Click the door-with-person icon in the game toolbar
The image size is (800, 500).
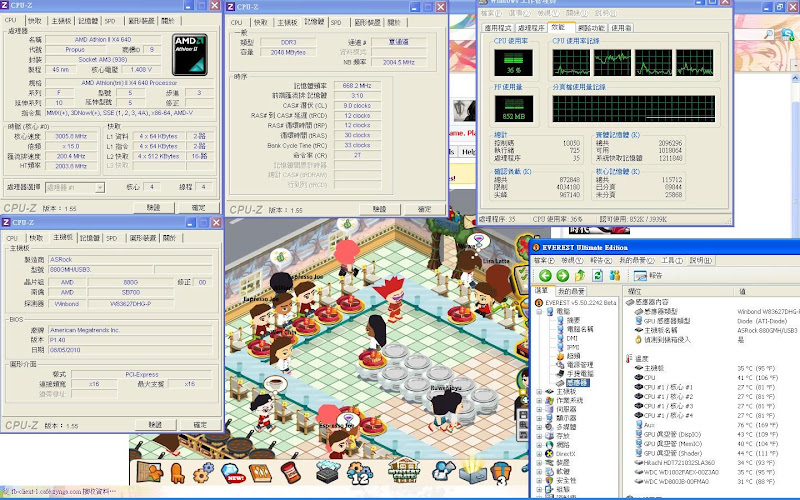[149, 472]
